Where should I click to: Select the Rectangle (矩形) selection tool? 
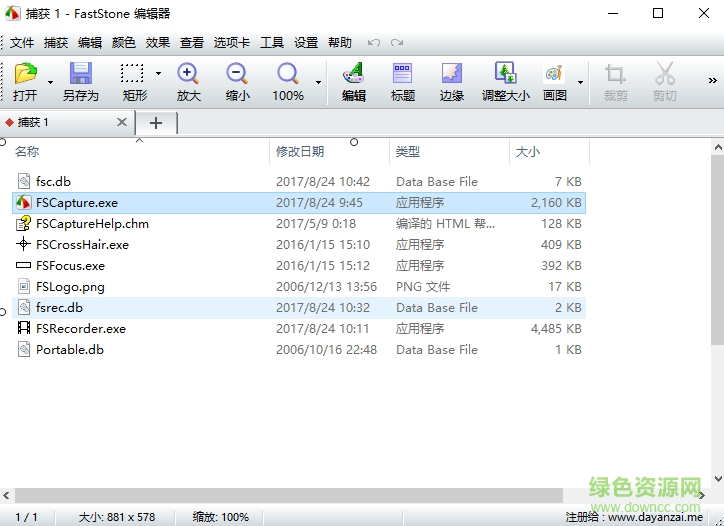coord(133,75)
